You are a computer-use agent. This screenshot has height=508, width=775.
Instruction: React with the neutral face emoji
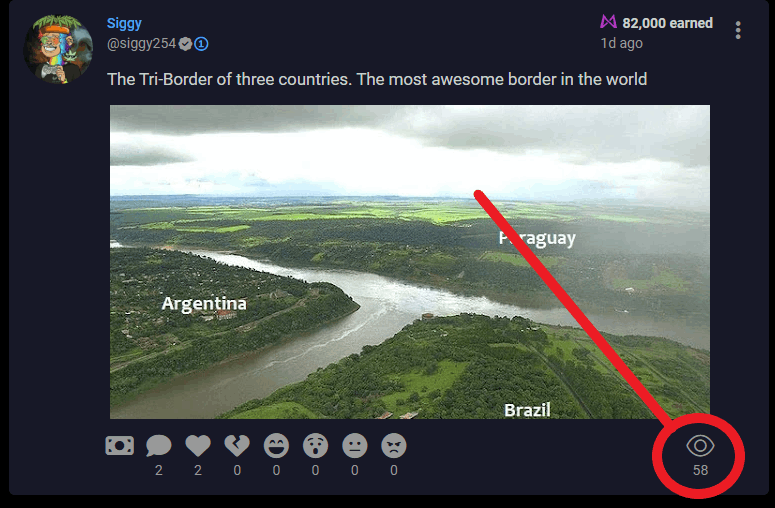coord(355,446)
